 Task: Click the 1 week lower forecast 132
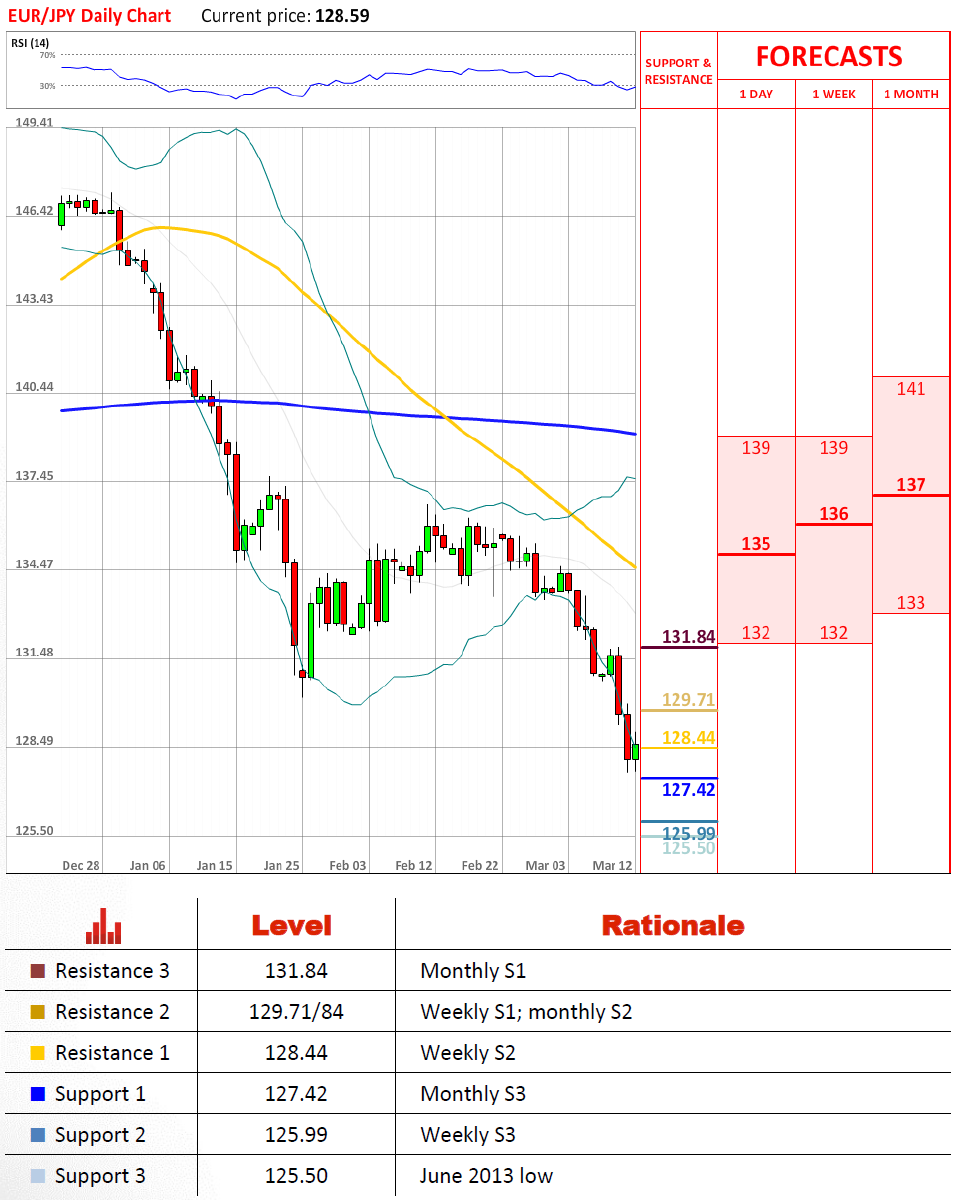(x=833, y=633)
